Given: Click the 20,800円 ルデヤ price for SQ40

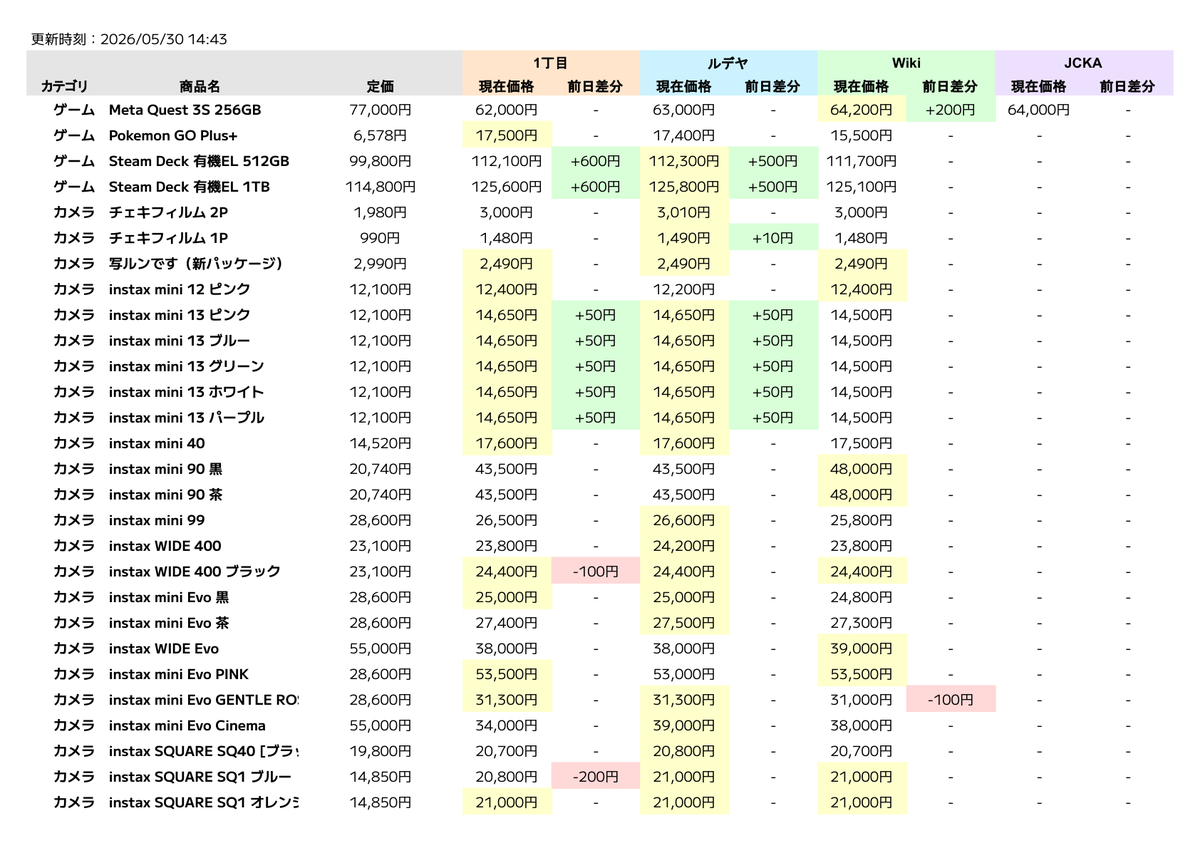Looking at the screenshot, I should [684, 751].
